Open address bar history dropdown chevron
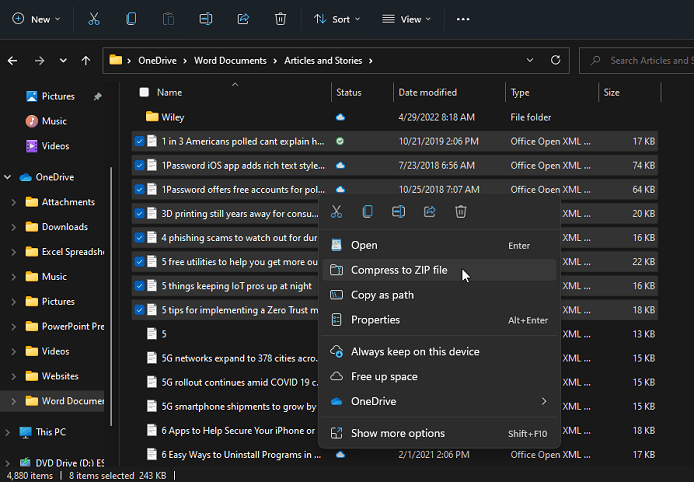The image size is (694, 482). click(x=530, y=60)
